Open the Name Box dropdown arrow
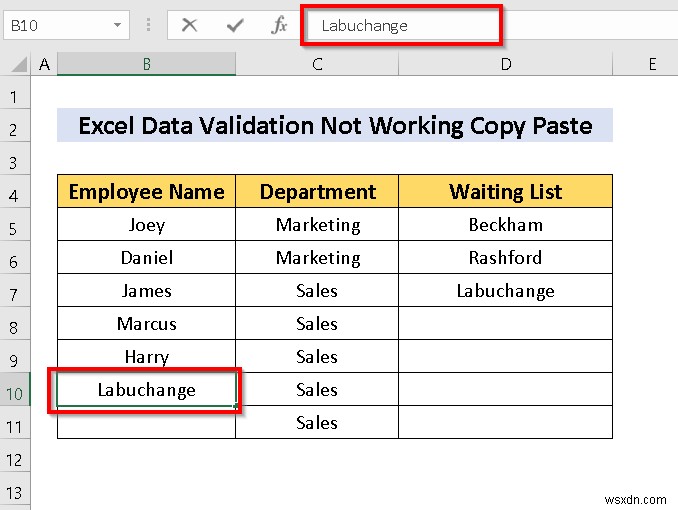Image resolution: width=678 pixels, height=510 pixels. 117,25
